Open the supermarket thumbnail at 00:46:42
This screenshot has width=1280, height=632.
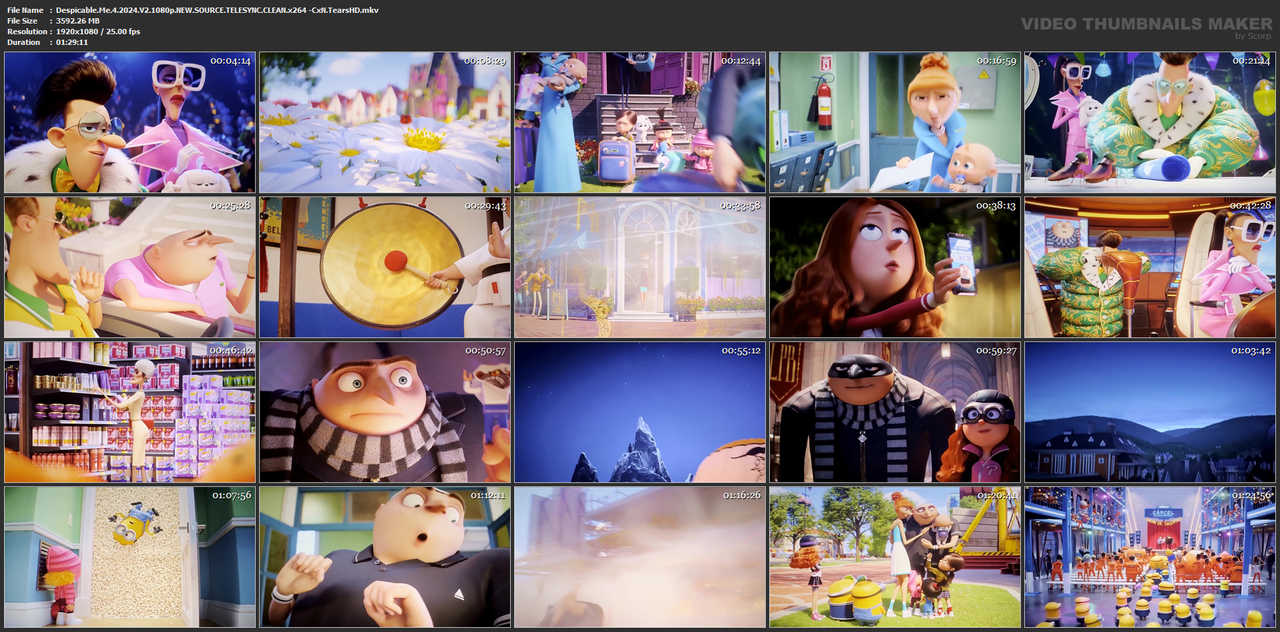tap(130, 412)
